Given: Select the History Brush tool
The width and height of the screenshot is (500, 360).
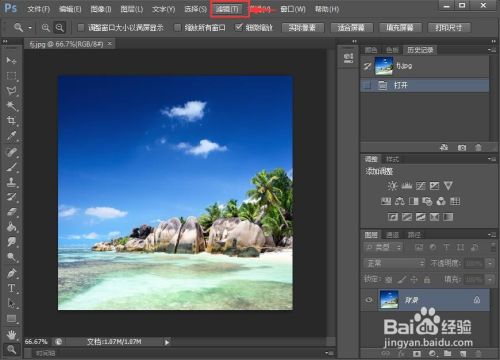Looking at the screenshot, I should (x=11, y=197).
